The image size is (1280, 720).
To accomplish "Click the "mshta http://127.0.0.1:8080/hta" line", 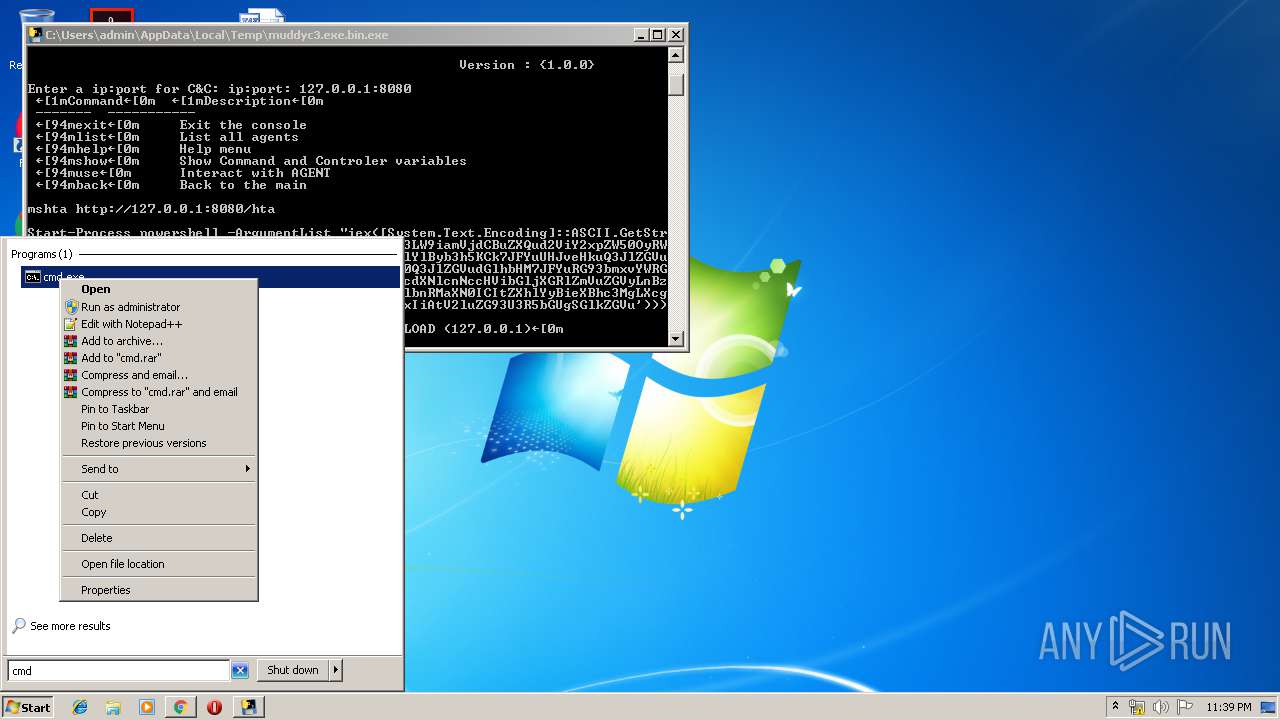I will tap(151, 209).
